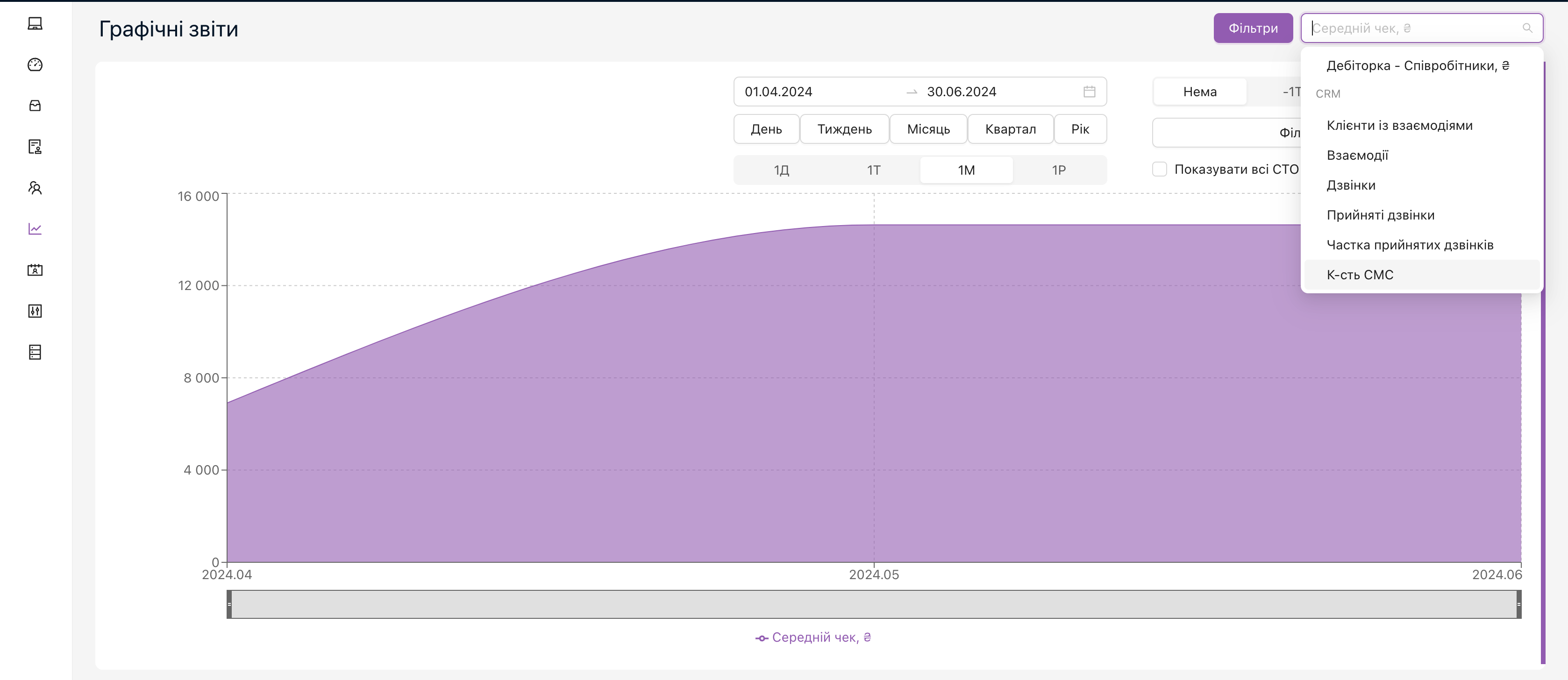
Task: Click the 'Фільтри' button
Action: coord(1252,28)
